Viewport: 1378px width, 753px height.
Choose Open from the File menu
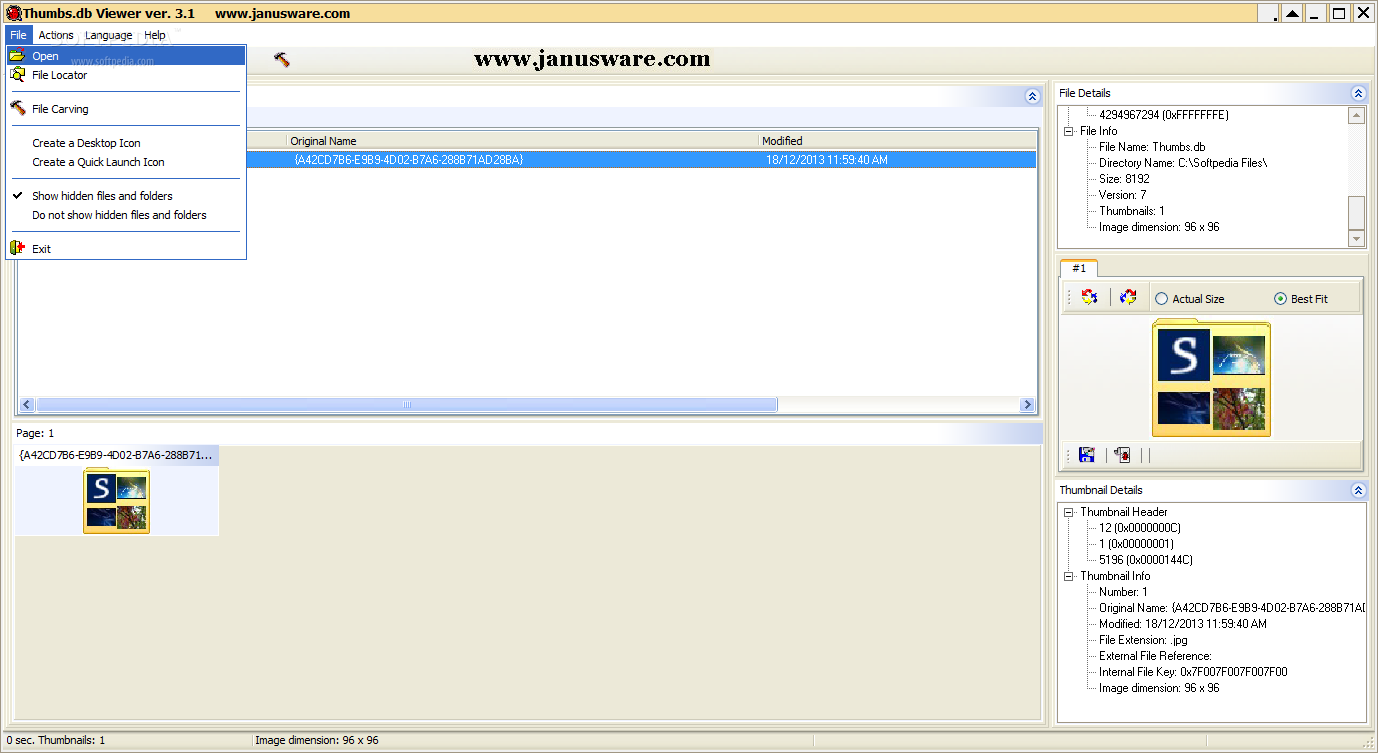pos(126,56)
